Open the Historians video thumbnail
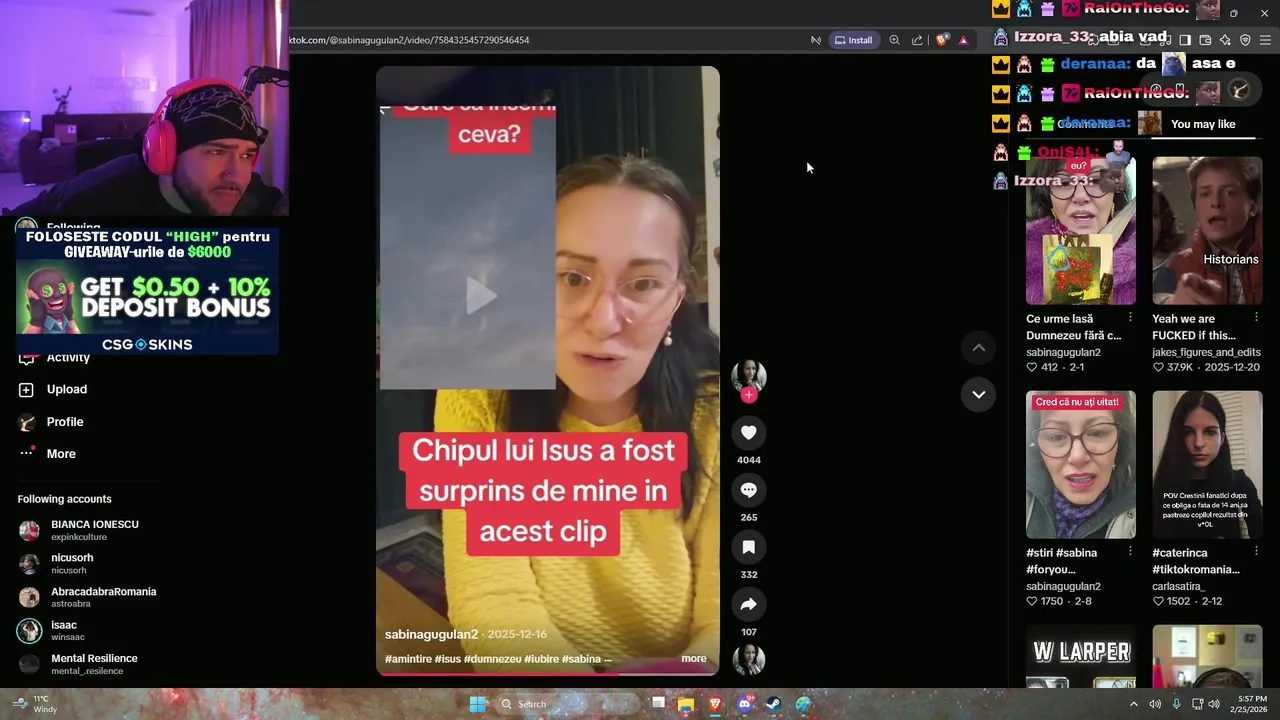The height and width of the screenshot is (720, 1280). pyautogui.click(x=1207, y=231)
